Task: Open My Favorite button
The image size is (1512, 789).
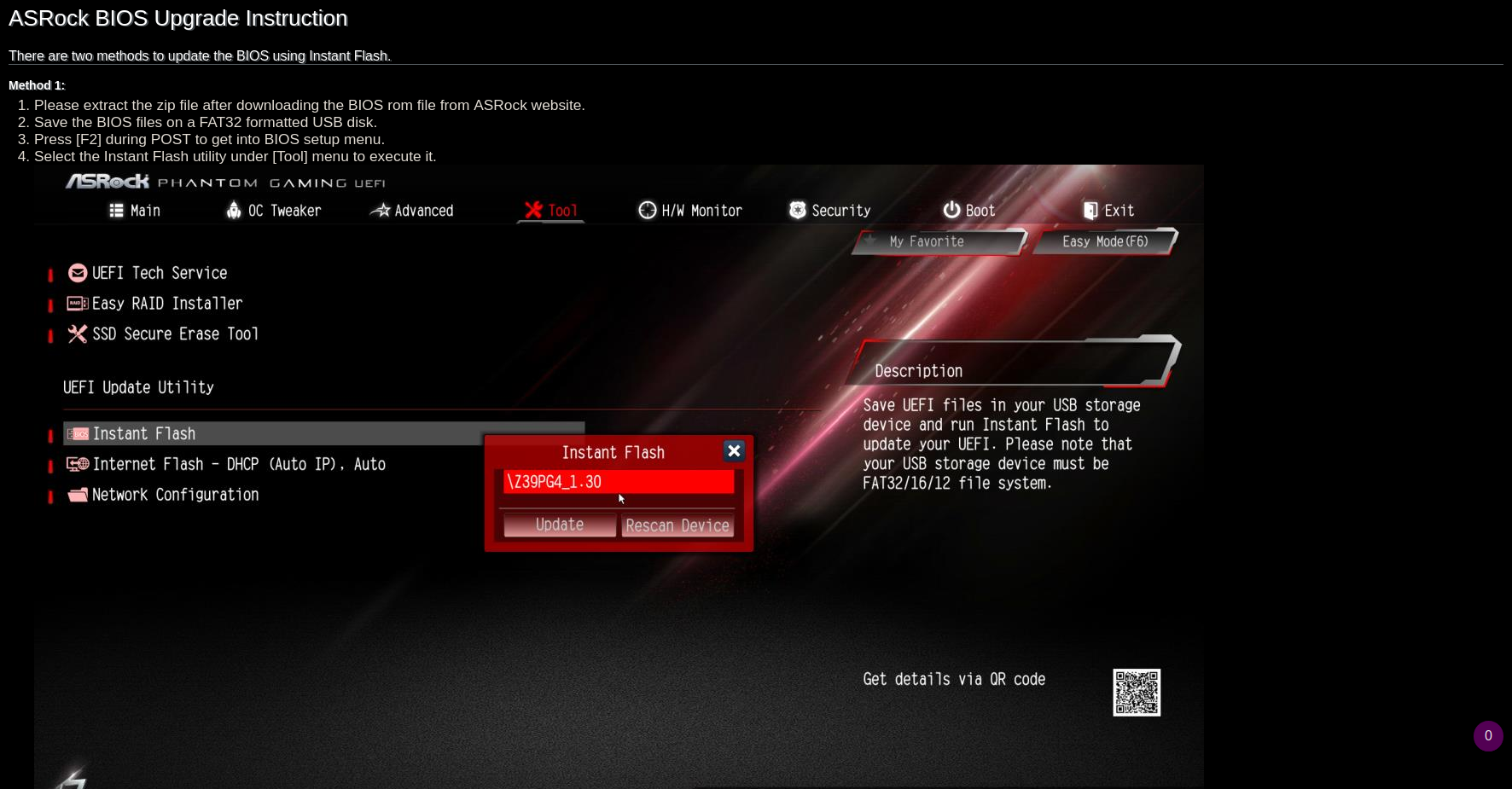Action: (x=939, y=242)
